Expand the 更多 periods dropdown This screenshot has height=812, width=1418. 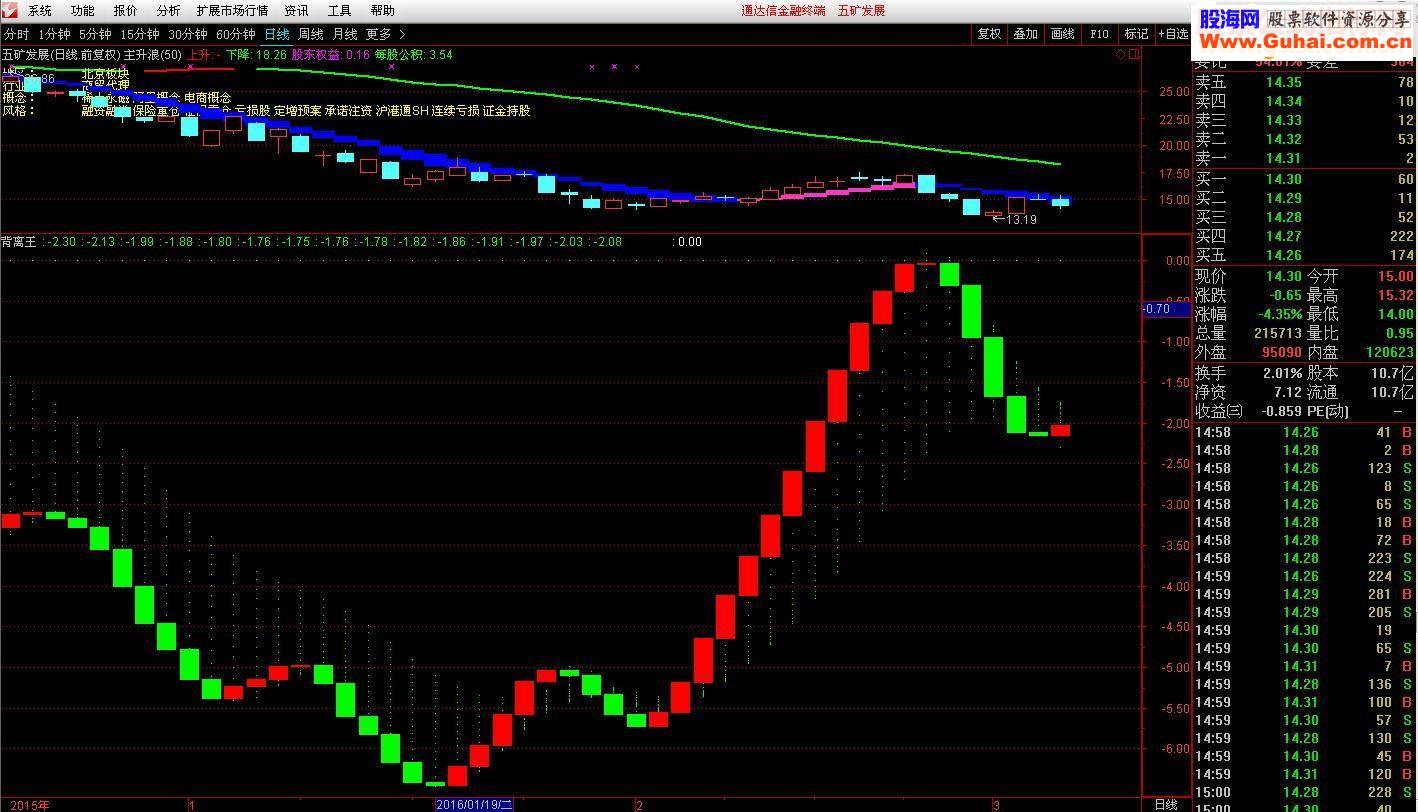coord(385,34)
